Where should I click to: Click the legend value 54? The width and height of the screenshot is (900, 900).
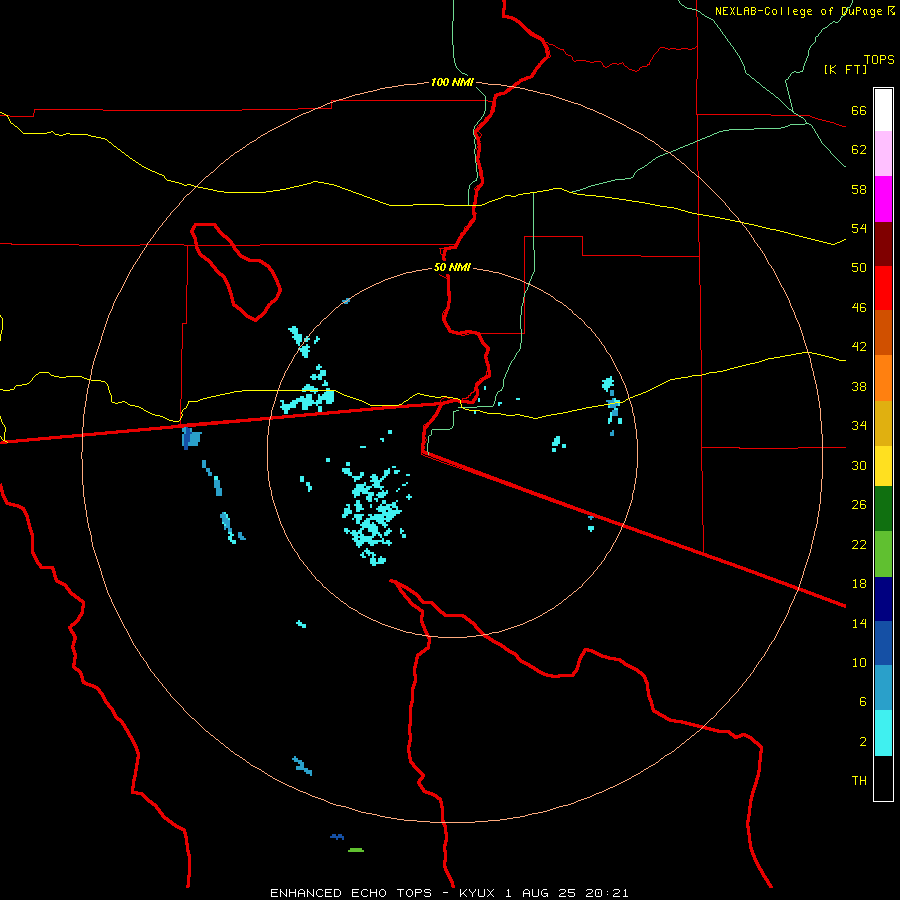point(859,228)
